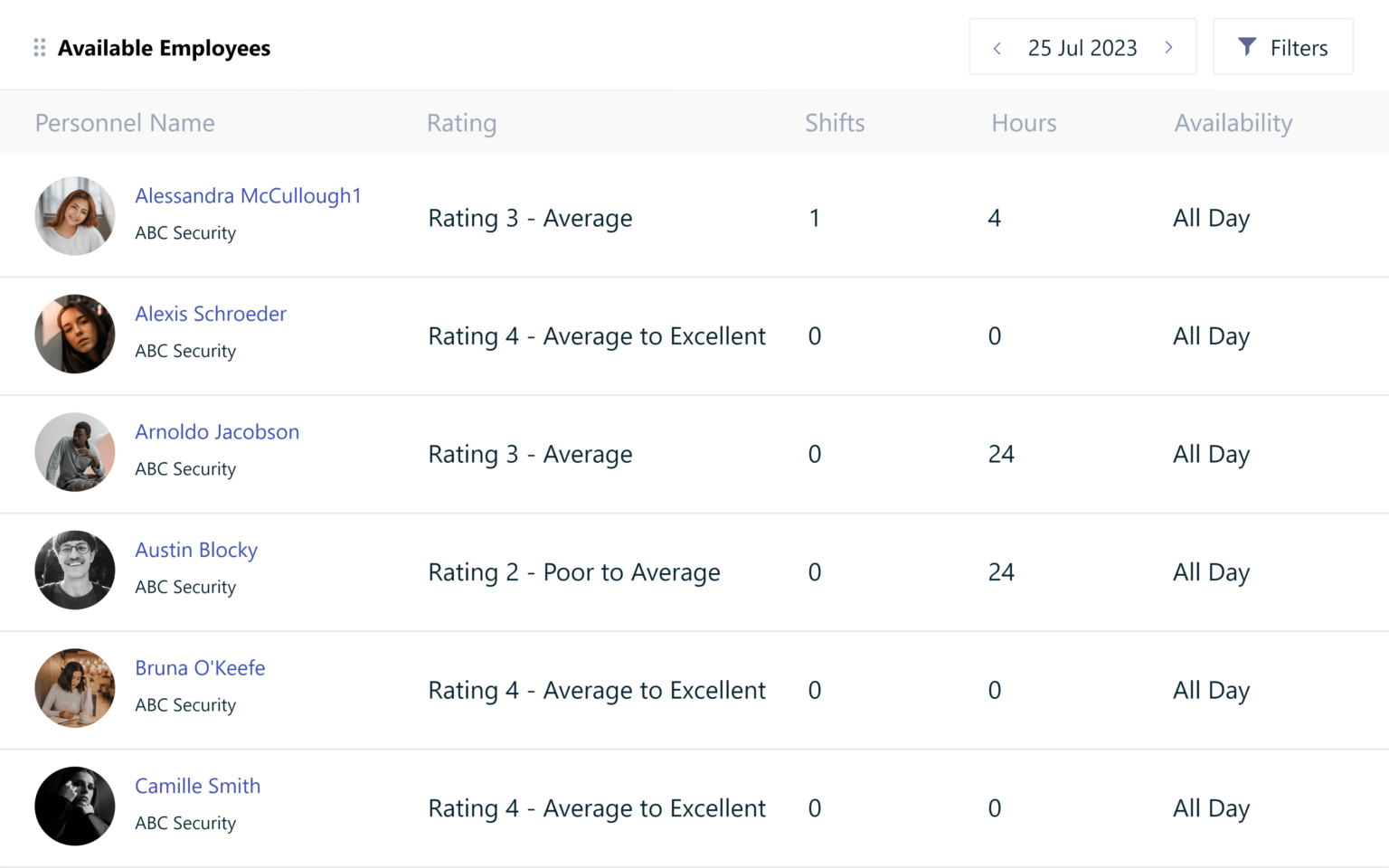Open Alessandra McCullough1's profile photo
Screen dimensions: 1389x868
tap(75, 216)
